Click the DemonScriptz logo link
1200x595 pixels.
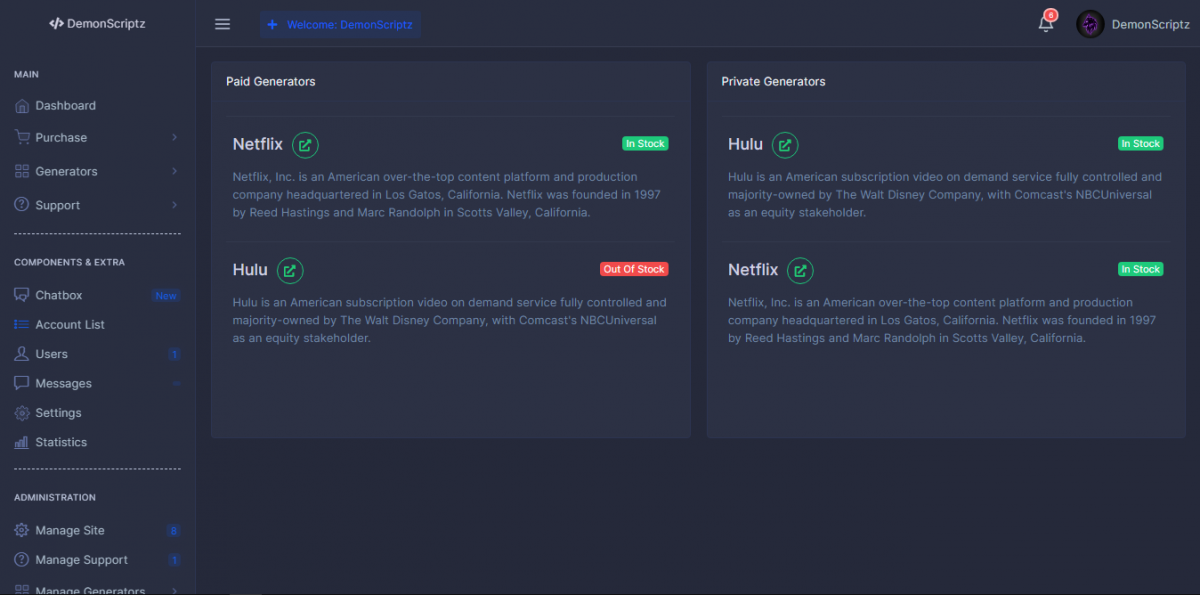coord(97,24)
